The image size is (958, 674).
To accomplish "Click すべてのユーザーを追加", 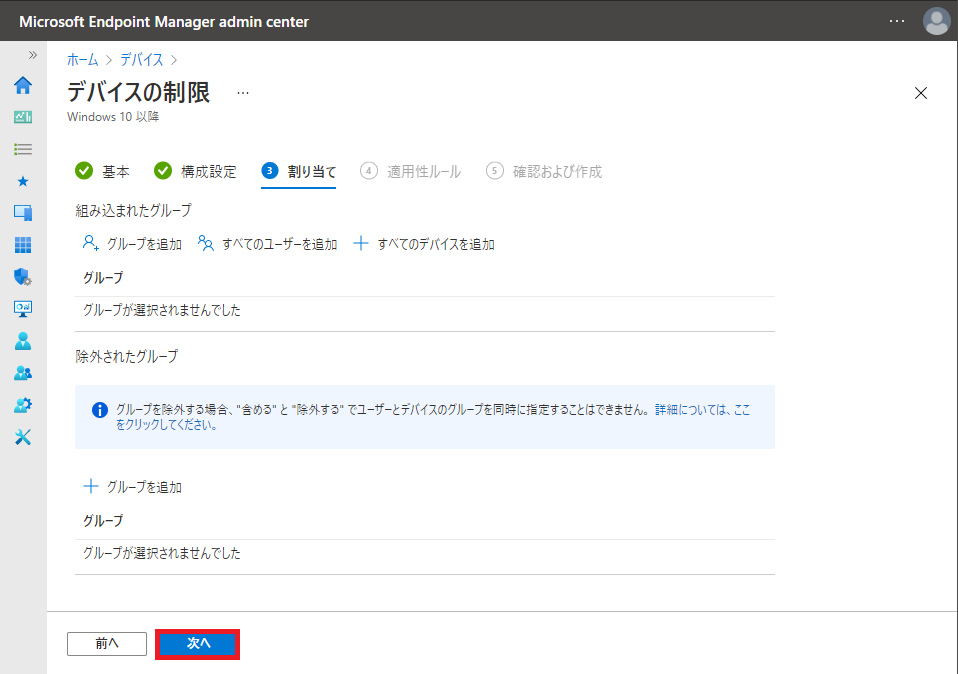I will [268, 244].
